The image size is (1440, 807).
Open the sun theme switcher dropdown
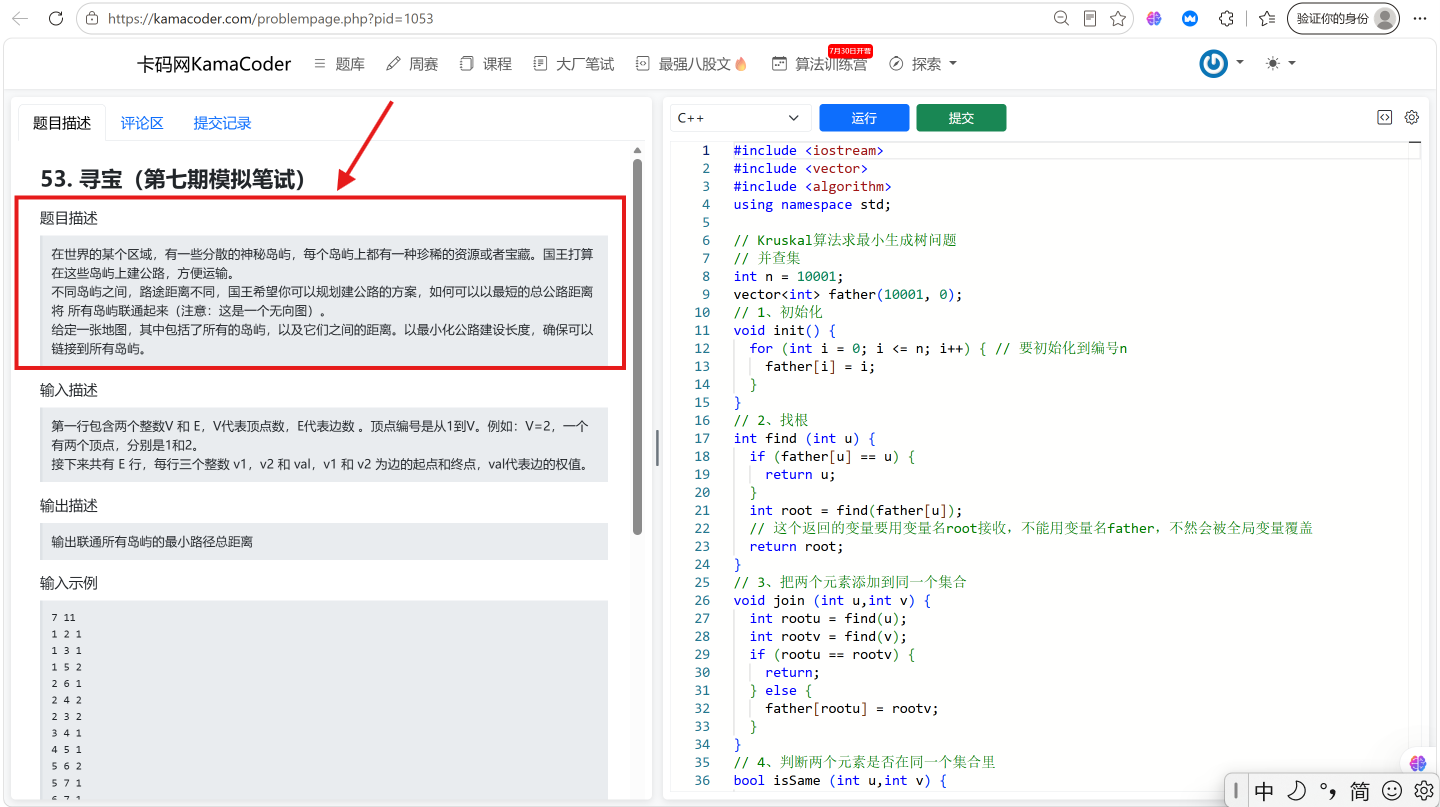click(x=1280, y=63)
